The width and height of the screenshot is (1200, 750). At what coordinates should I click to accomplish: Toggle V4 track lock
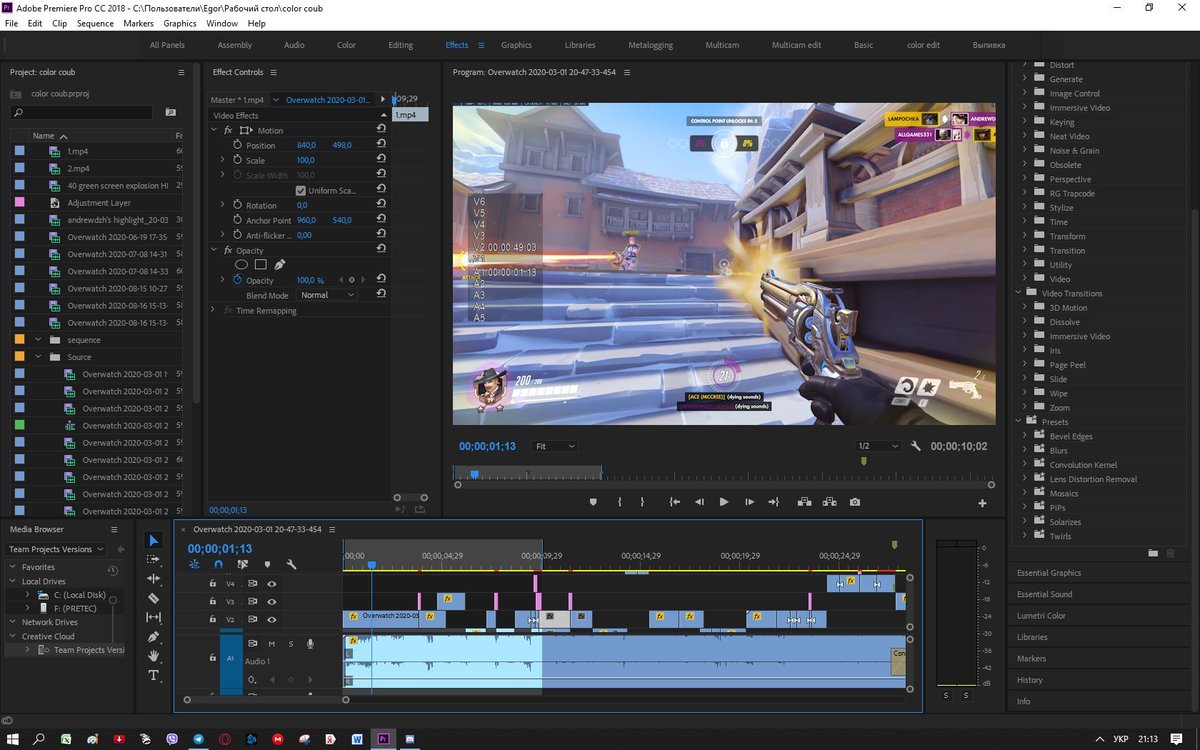(x=212, y=583)
